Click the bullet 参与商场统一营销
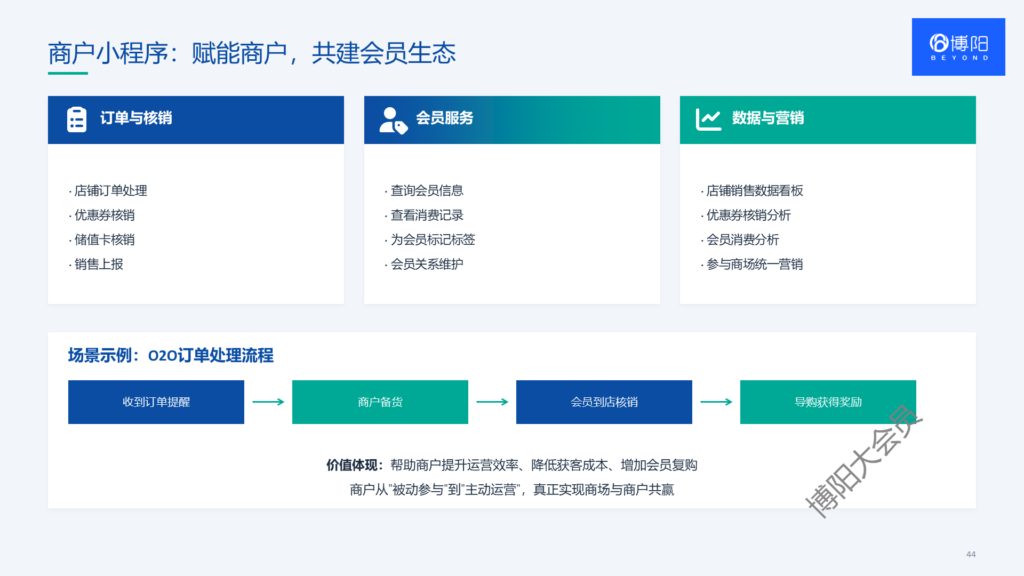The width and height of the screenshot is (1024, 576). (752, 264)
